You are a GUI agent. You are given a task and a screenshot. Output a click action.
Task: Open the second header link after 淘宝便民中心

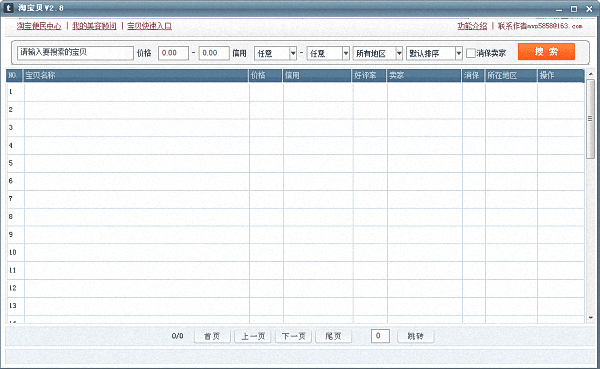tap(94, 26)
